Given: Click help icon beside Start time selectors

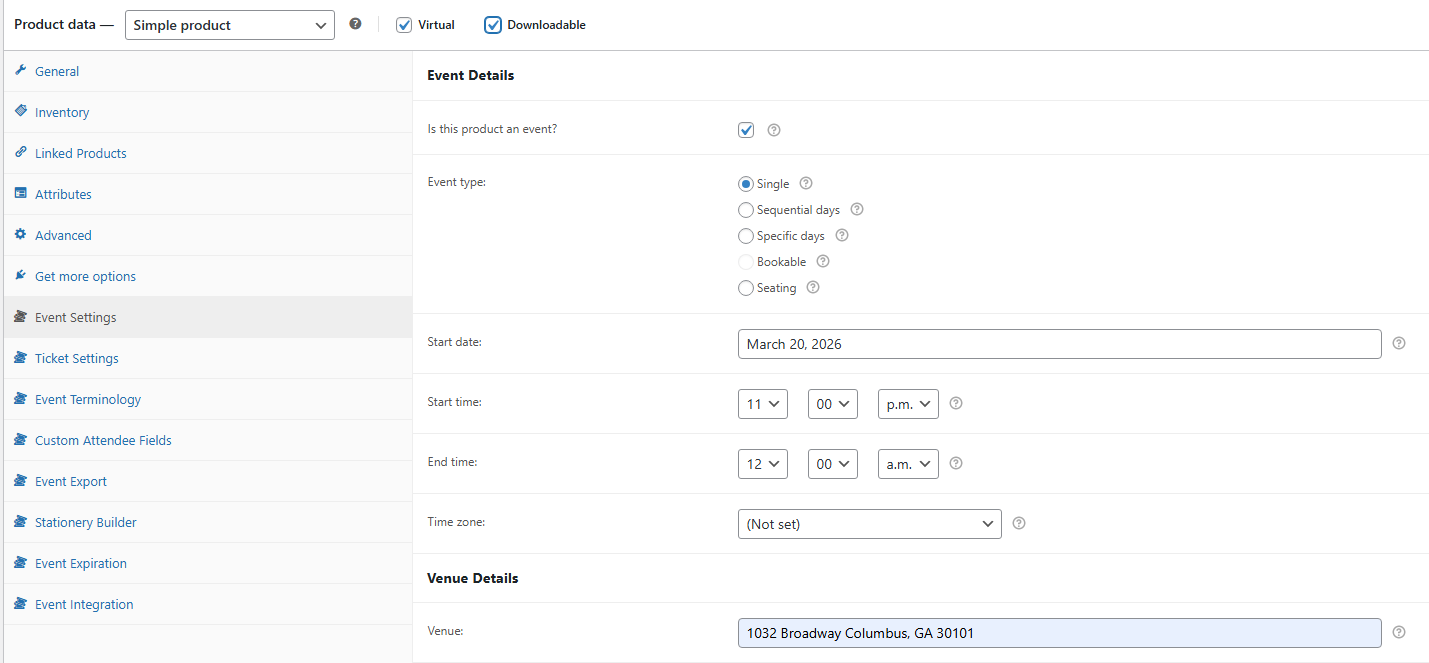Looking at the screenshot, I should point(956,403).
